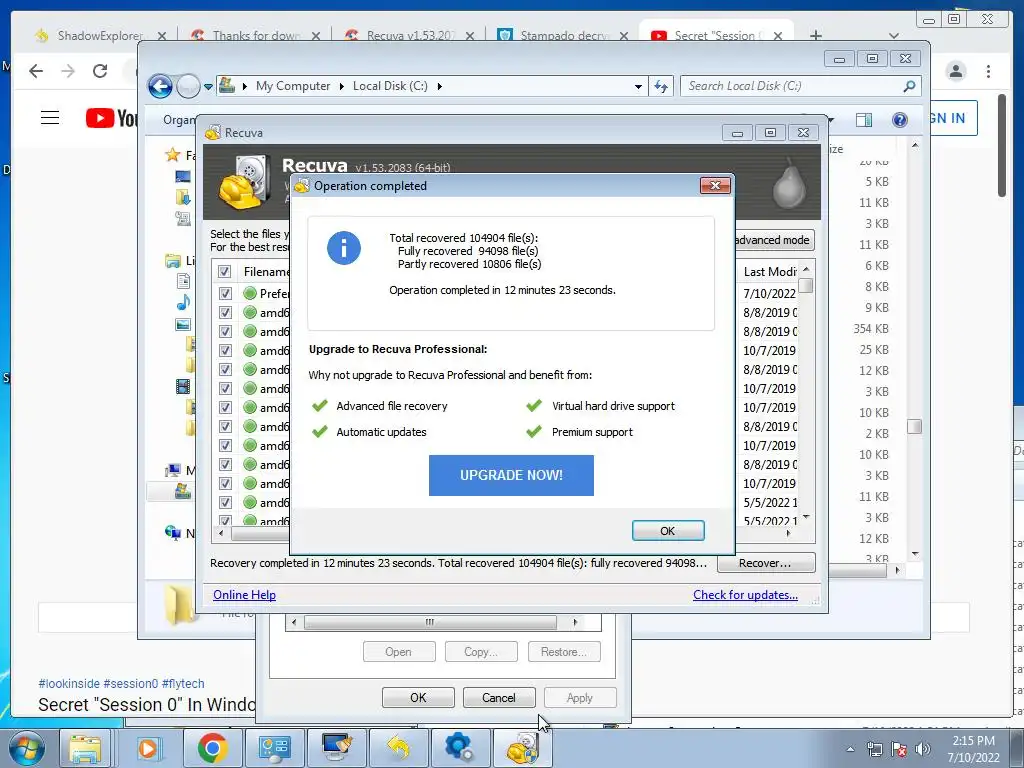Click the Filename column header
This screenshot has height=768, width=1024.
point(266,272)
